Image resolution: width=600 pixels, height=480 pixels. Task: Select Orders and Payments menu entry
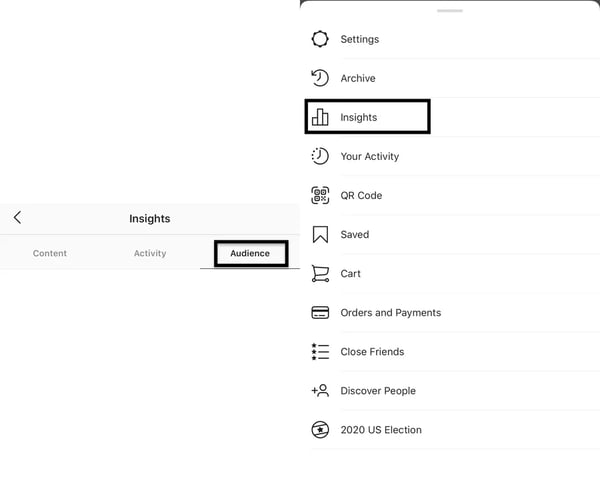click(x=390, y=312)
